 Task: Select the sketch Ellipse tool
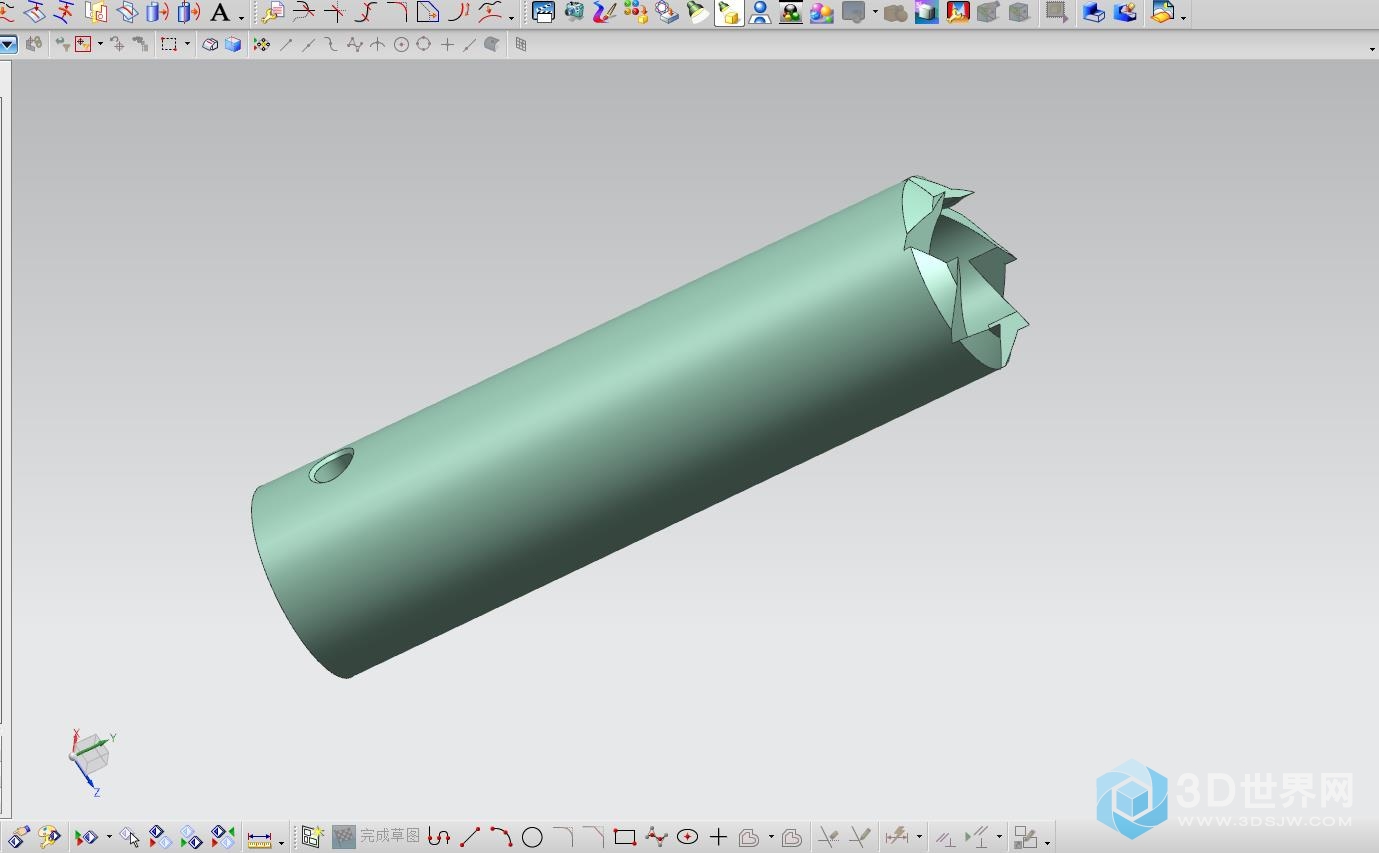click(687, 837)
